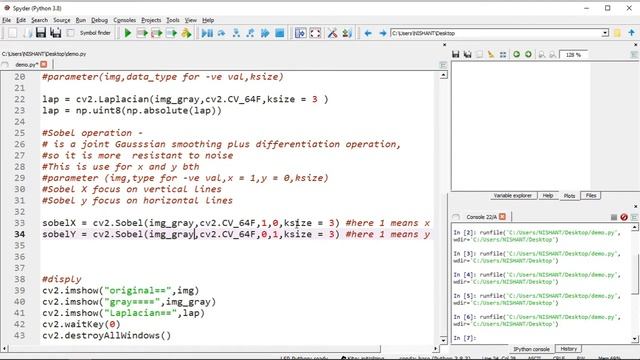This screenshot has width=640, height=360.
Task: Save plot using Plots pane save icon
Action: point(456,54)
